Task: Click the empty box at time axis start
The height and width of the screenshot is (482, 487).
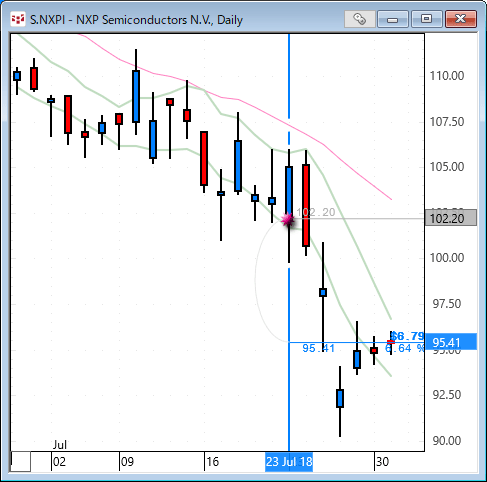Action: tap(21, 462)
